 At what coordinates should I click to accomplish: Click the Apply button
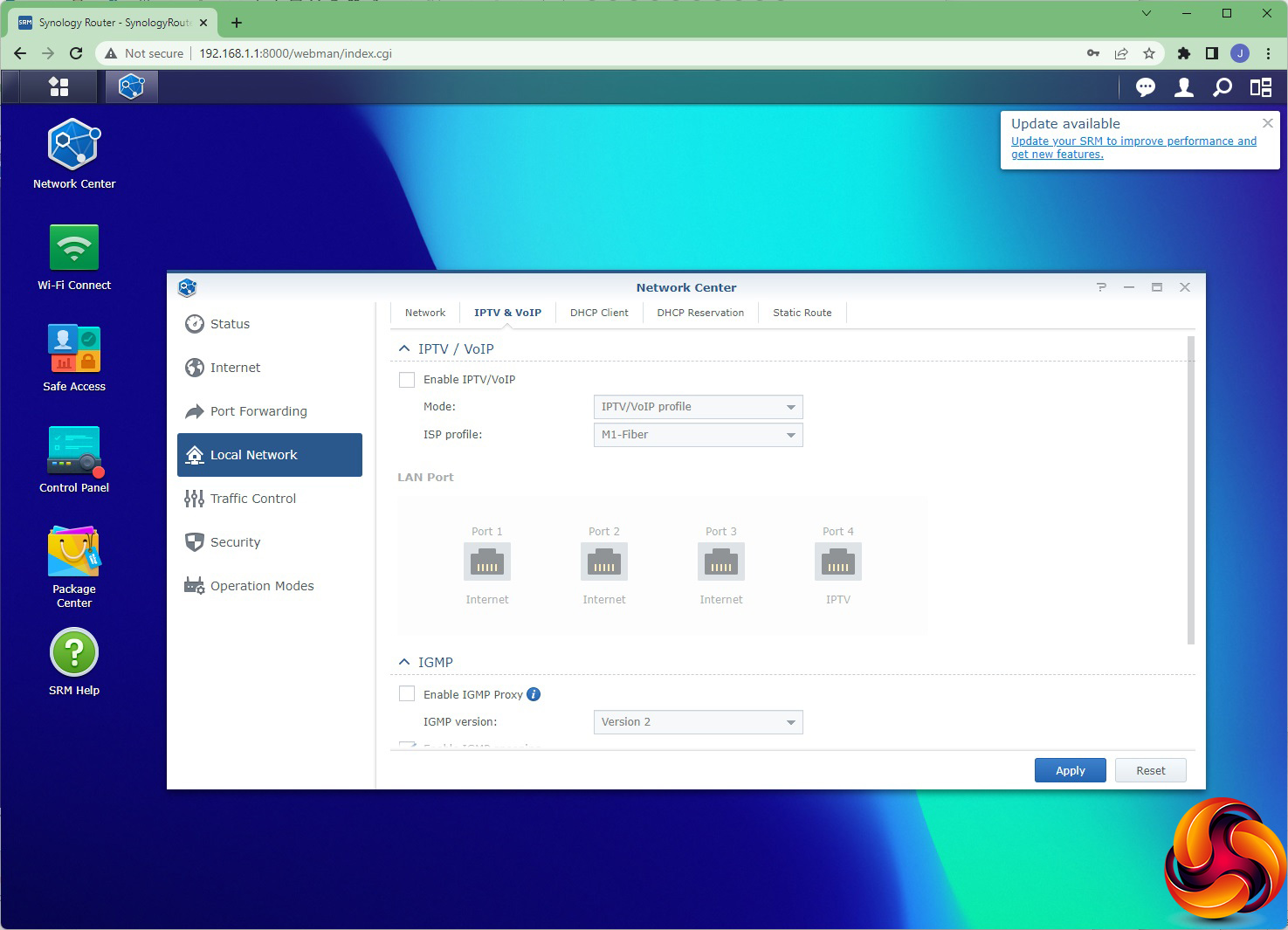tap(1071, 770)
